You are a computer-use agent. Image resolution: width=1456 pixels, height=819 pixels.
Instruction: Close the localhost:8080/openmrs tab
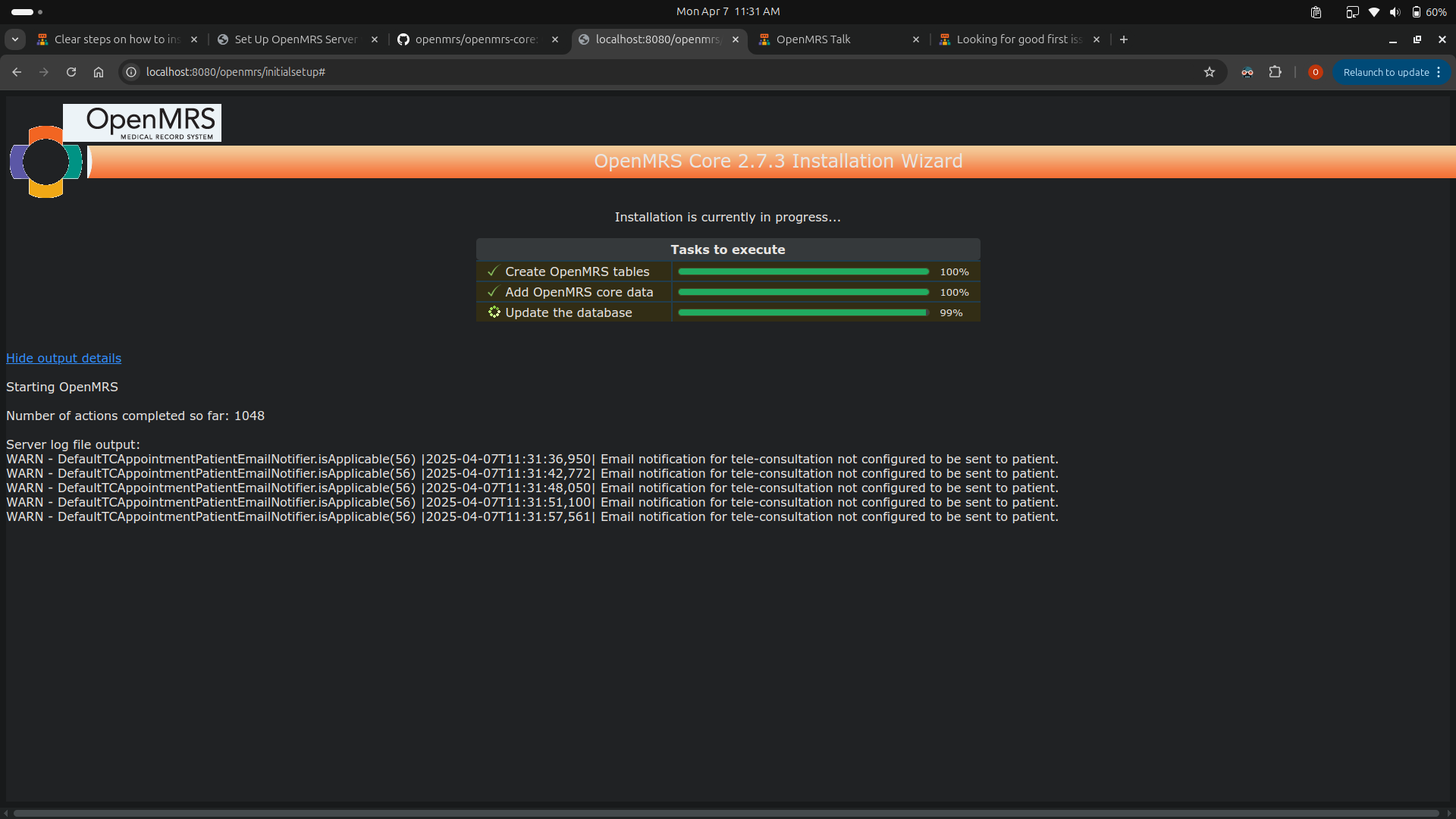click(x=736, y=39)
